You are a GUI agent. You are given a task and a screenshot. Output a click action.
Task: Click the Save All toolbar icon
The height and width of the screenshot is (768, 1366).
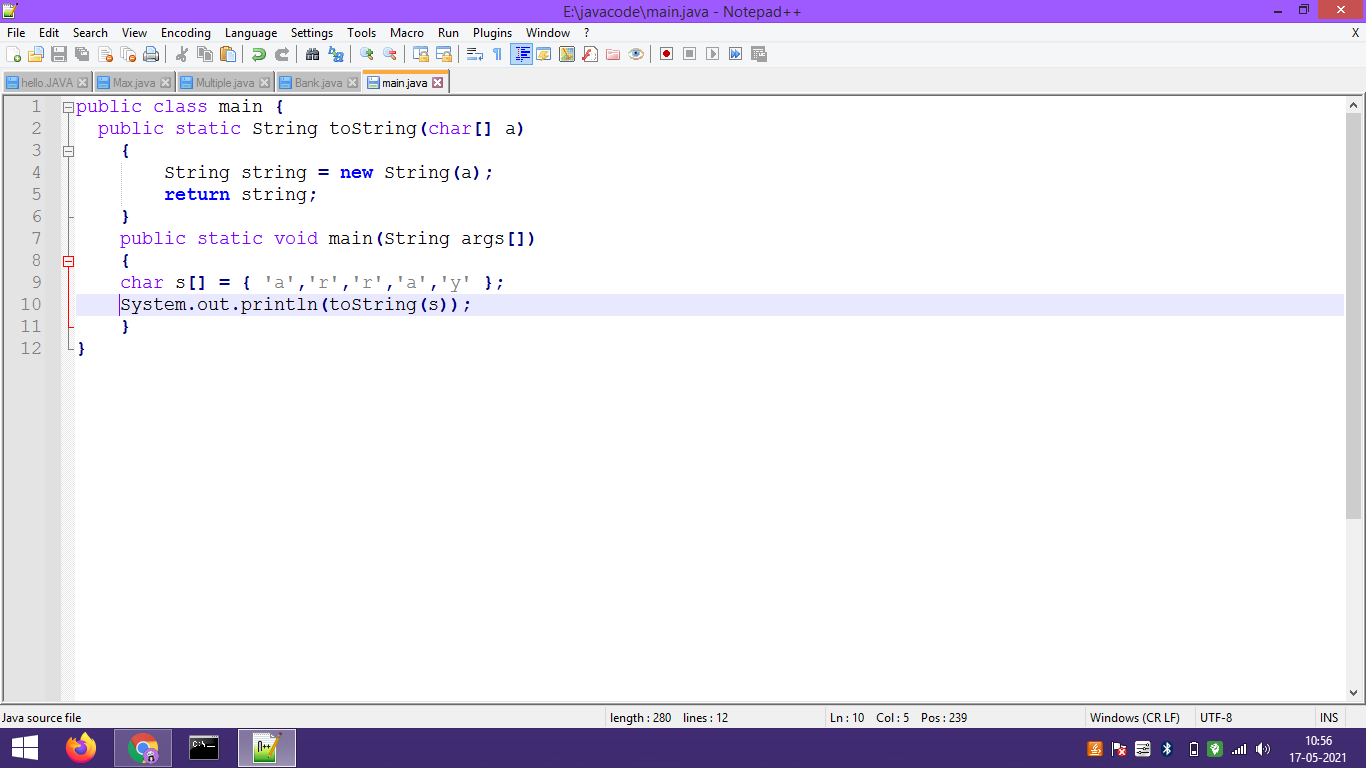coord(80,54)
